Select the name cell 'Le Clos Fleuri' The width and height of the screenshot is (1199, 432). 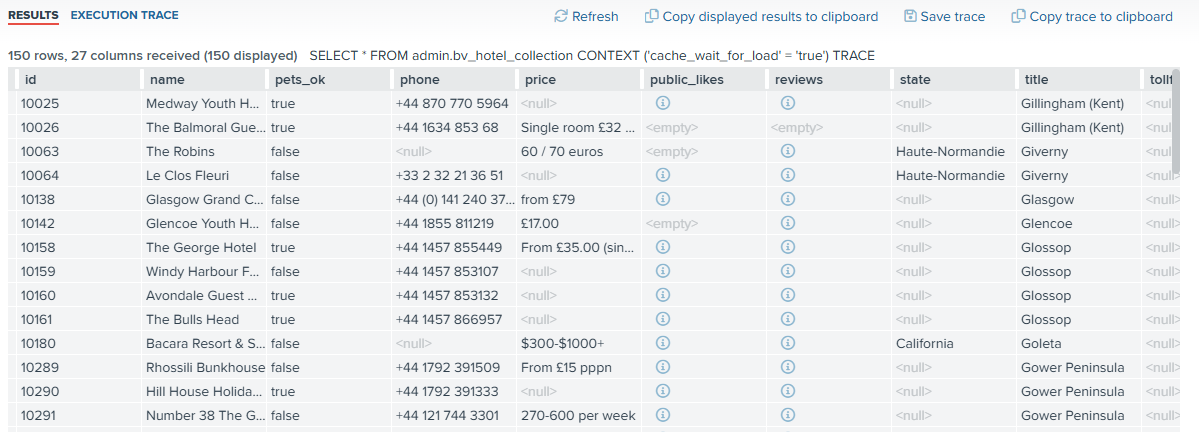(203, 175)
